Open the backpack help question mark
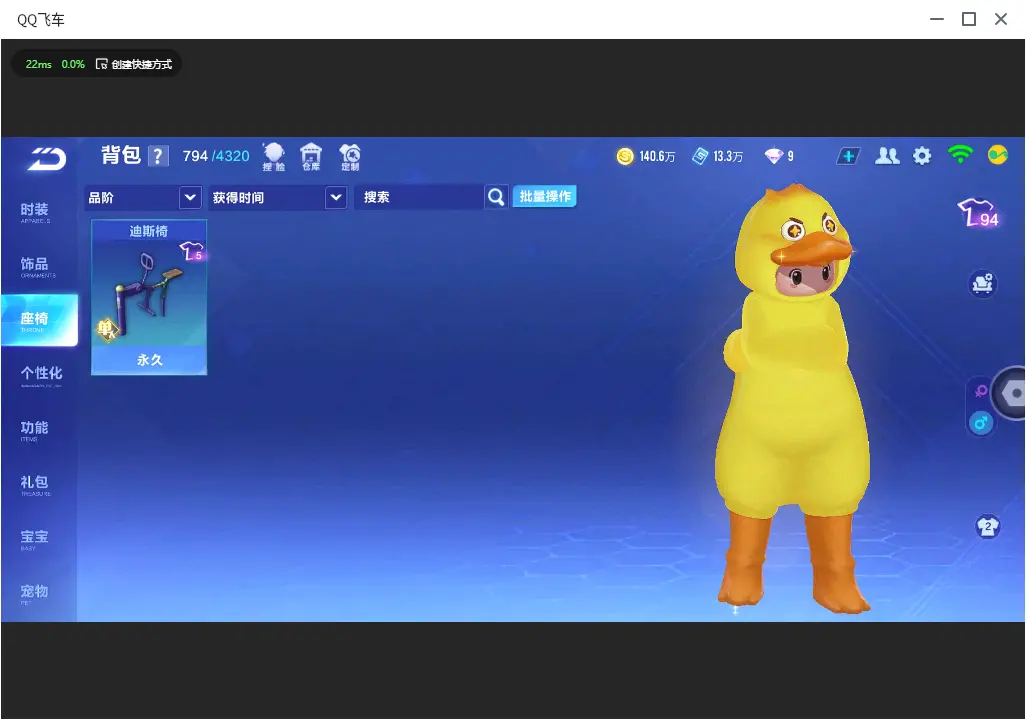This screenshot has width=1026, height=720. (x=158, y=156)
